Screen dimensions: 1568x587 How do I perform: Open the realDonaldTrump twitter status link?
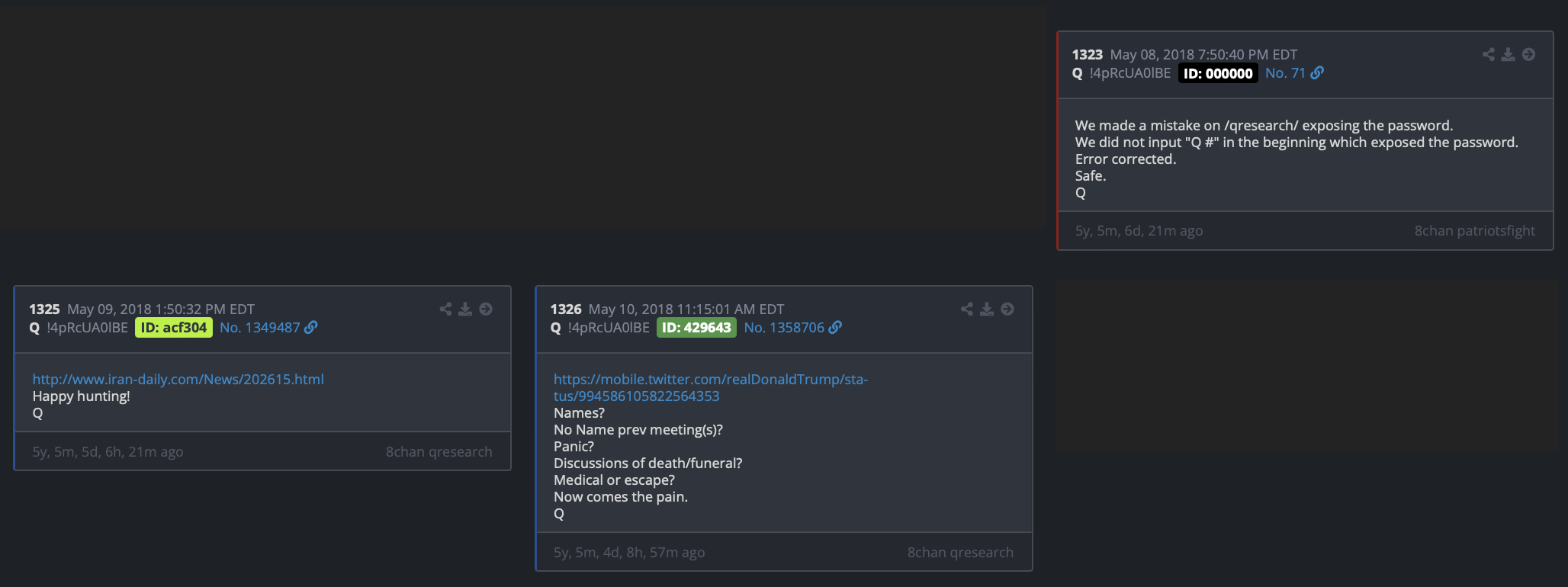pos(711,387)
